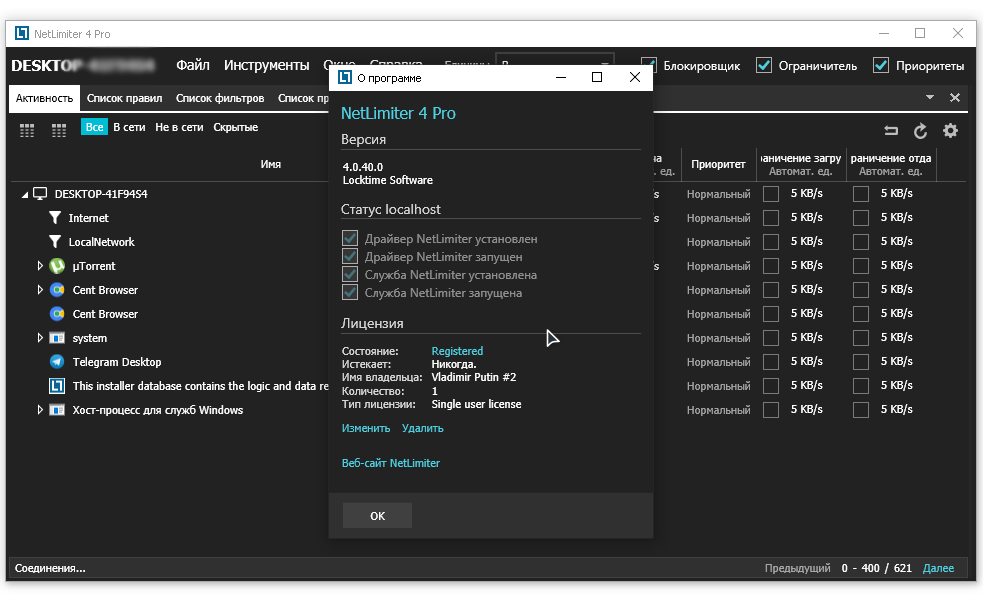Click the Нормальный priority for the DESKTOP-41F94S4 row
This screenshot has width=983, height=603.
click(x=718, y=194)
